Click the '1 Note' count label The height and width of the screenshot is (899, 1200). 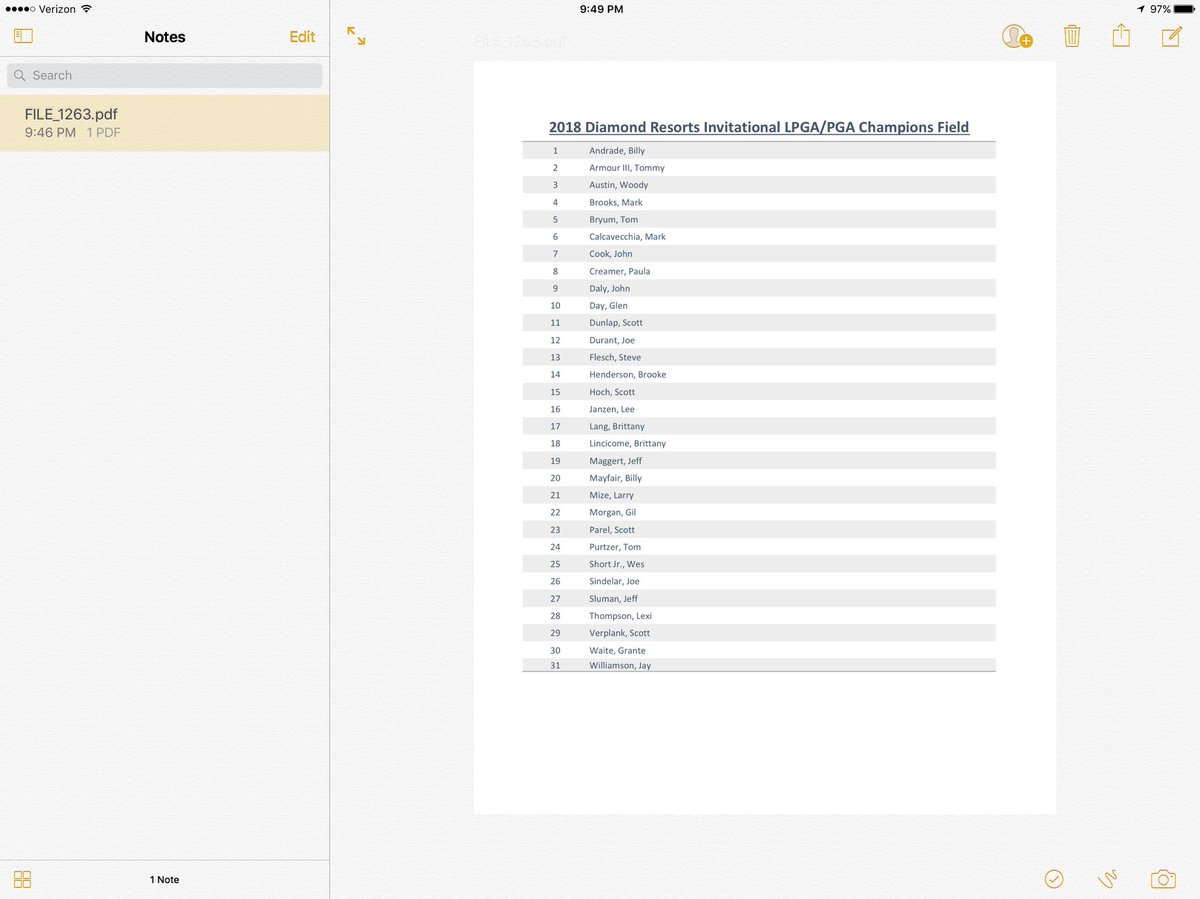click(x=165, y=880)
